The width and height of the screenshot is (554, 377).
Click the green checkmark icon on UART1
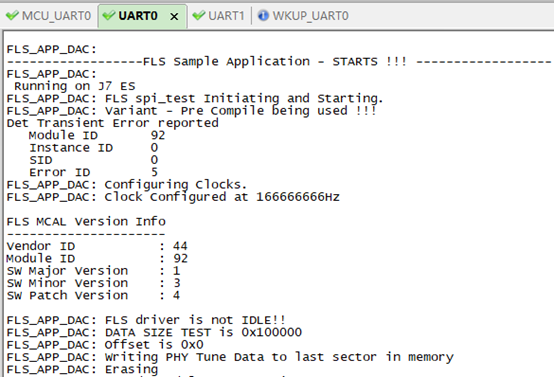pos(199,16)
